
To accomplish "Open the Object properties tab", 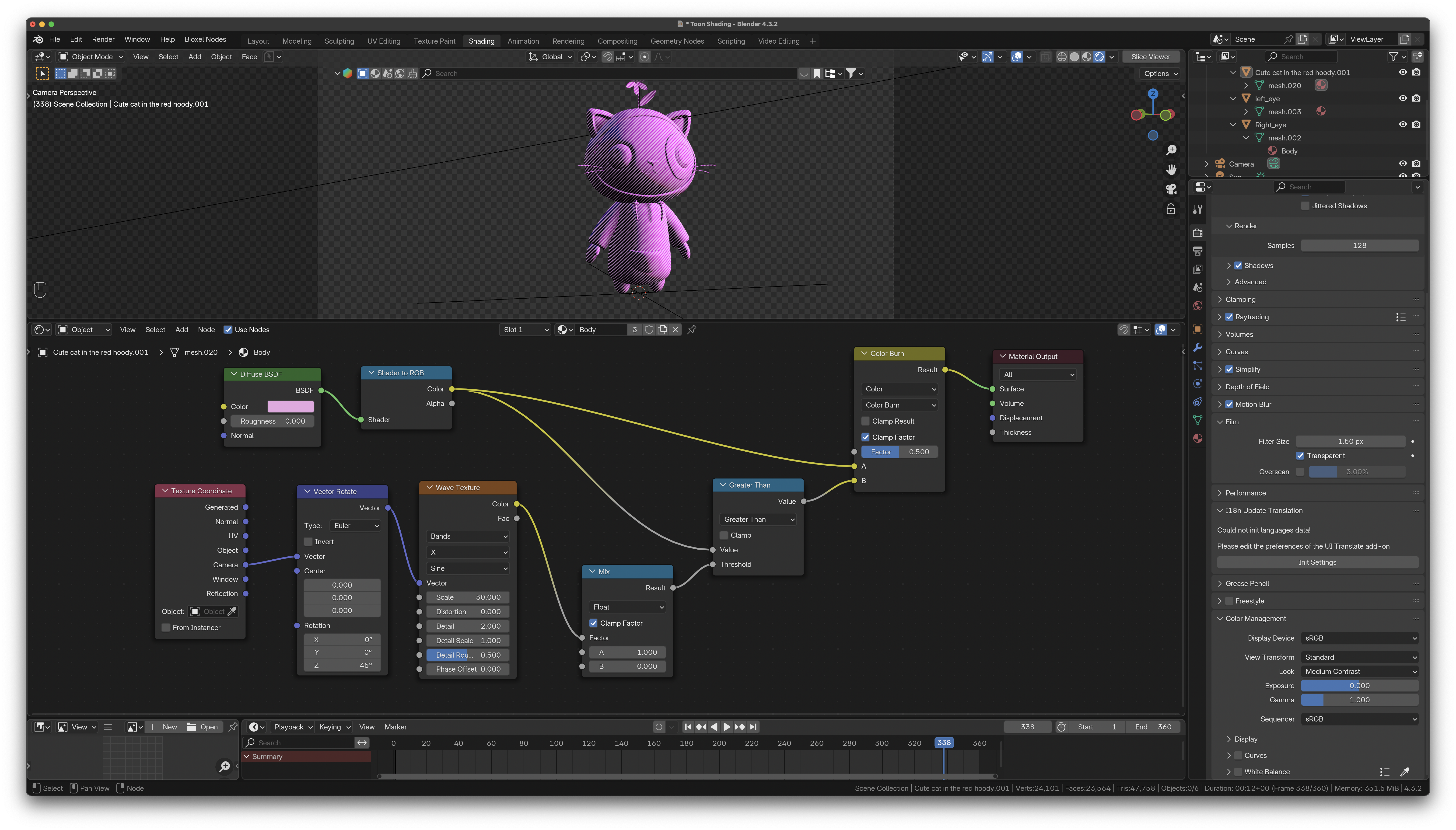I will (x=1198, y=329).
